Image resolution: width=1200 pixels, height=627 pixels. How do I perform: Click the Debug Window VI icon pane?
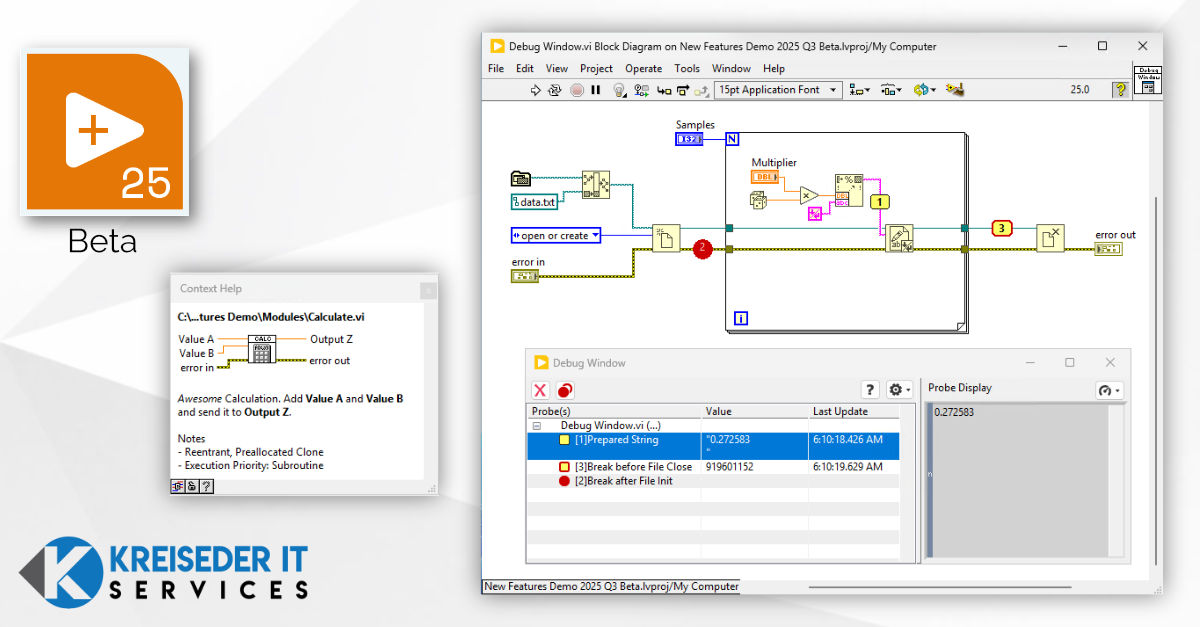(x=1147, y=80)
